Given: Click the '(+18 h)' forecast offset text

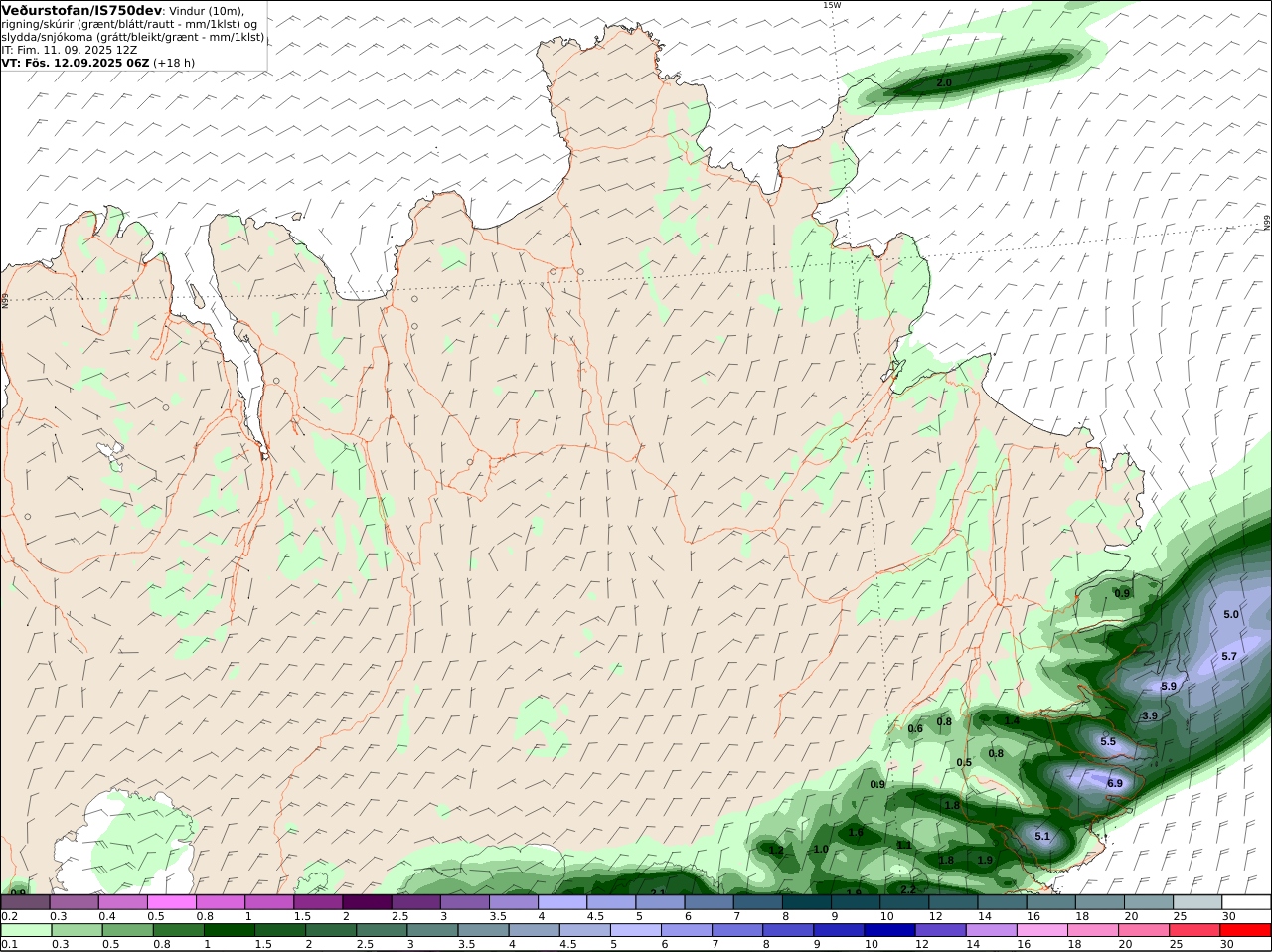Looking at the screenshot, I should 175,63.
